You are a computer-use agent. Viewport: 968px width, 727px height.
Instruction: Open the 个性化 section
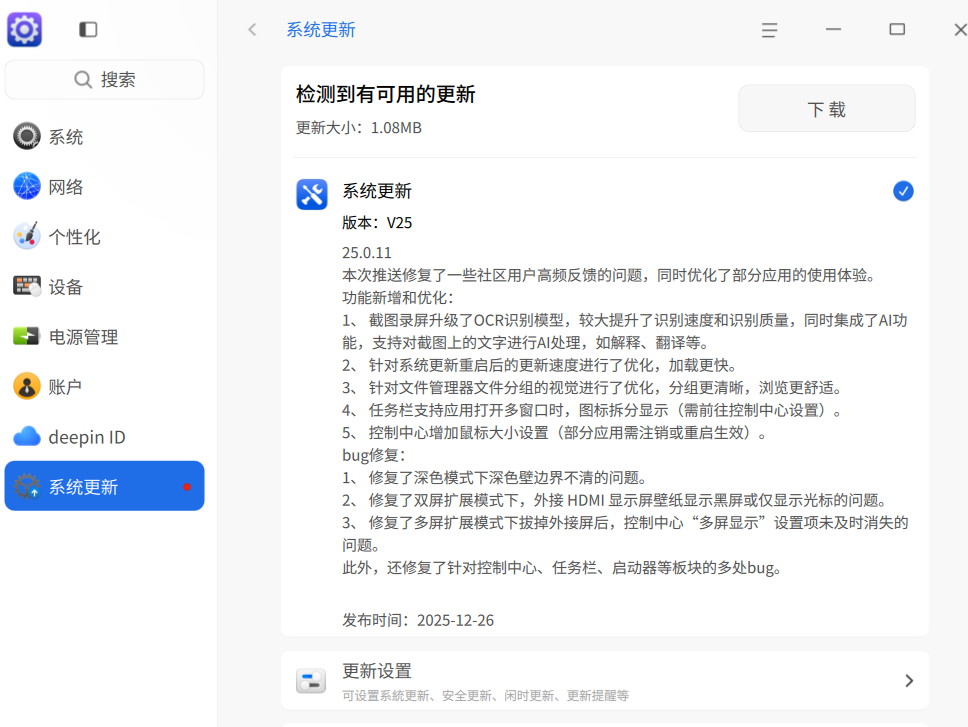point(104,236)
